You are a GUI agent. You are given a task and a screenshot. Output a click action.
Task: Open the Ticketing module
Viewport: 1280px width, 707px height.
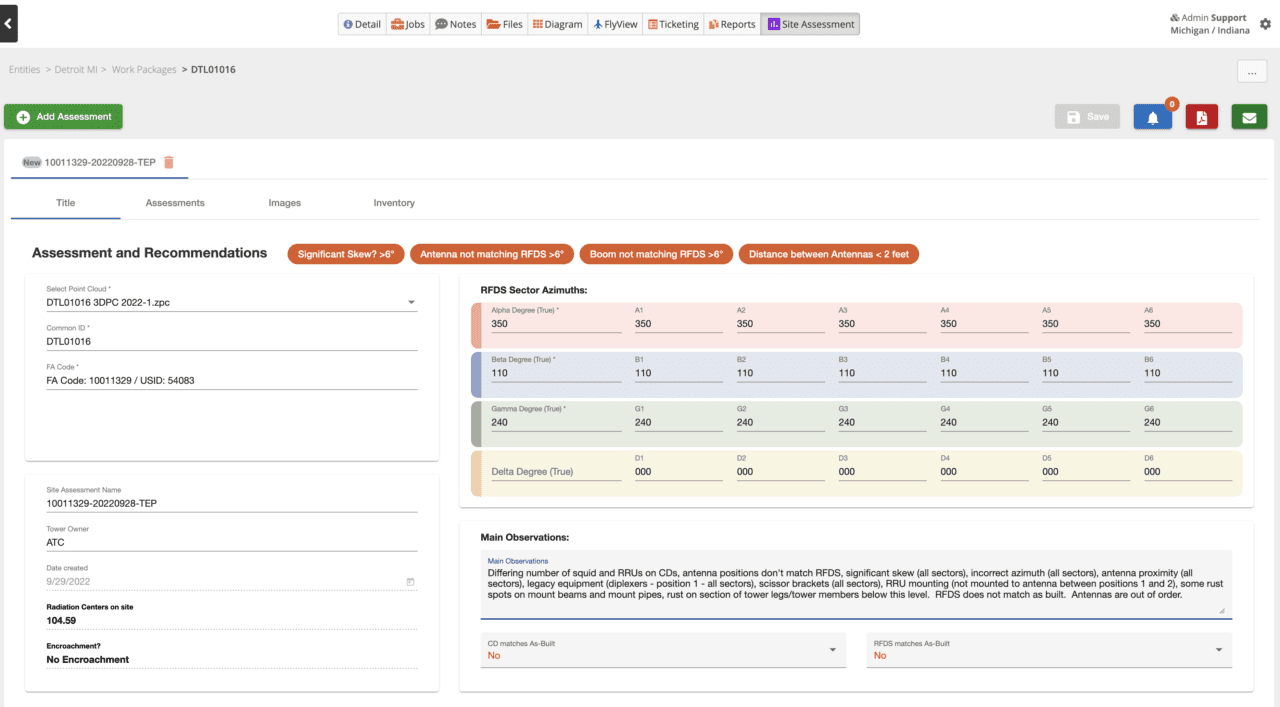pos(673,23)
